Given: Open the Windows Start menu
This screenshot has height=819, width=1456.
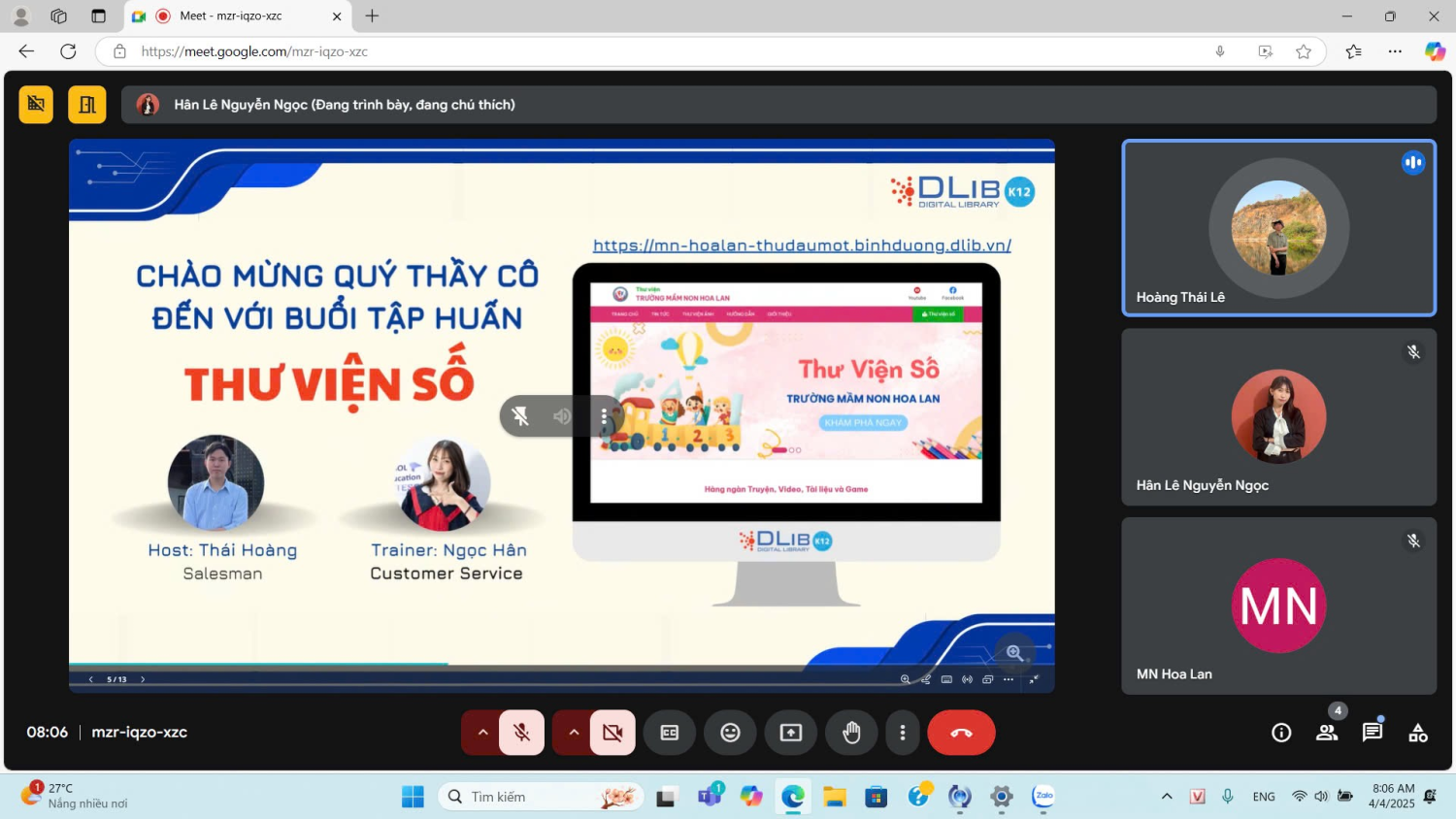Looking at the screenshot, I should tap(413, 797).
